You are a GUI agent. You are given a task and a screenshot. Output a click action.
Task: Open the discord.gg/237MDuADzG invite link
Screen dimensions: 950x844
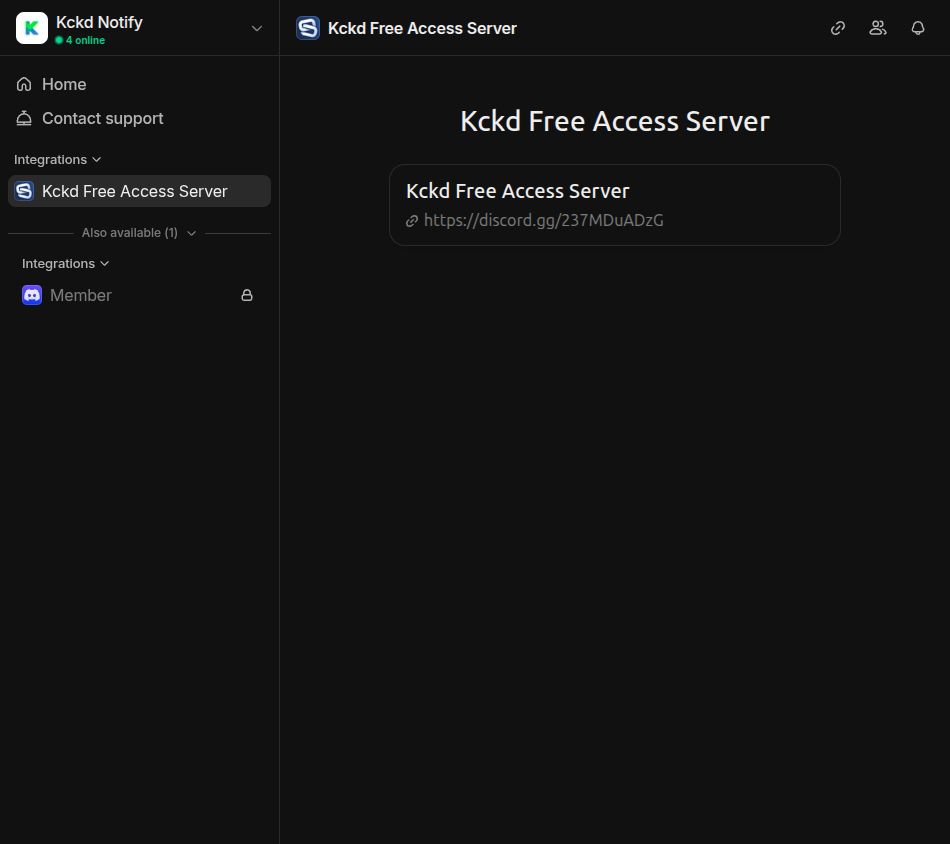click(x=543, y=221)
